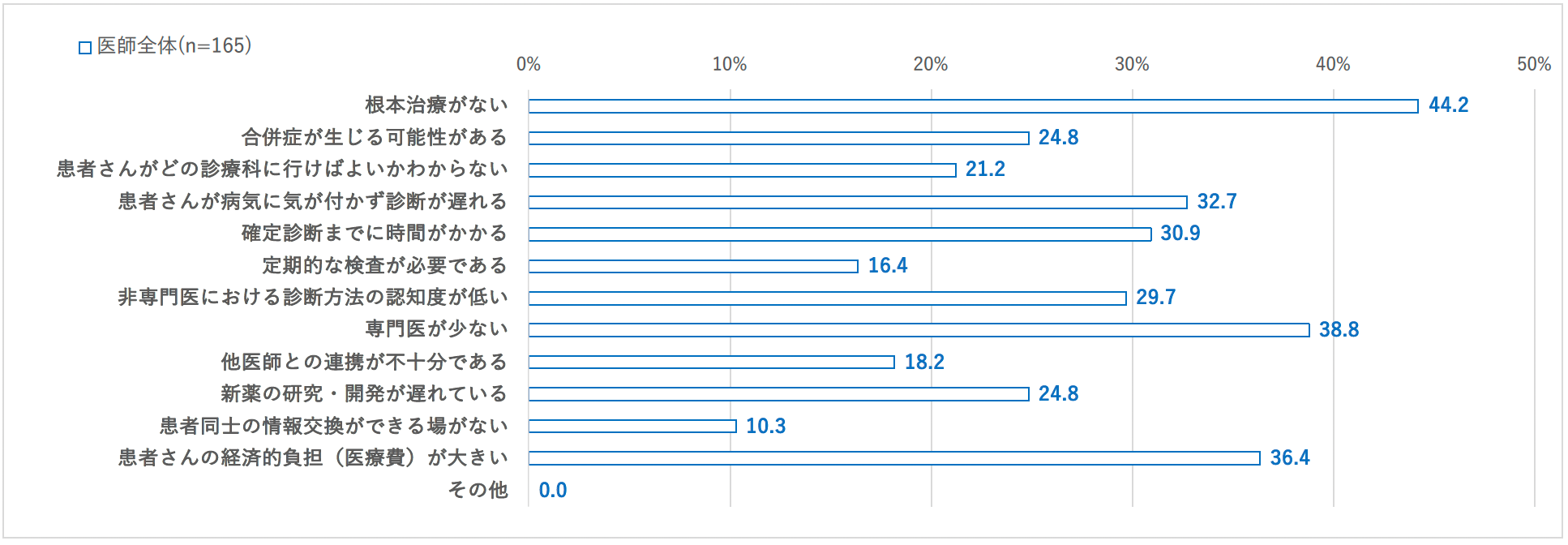Viewport: 1568px width, 545px height.
Task: Click the その他 category label
Action: click(478, 490)
